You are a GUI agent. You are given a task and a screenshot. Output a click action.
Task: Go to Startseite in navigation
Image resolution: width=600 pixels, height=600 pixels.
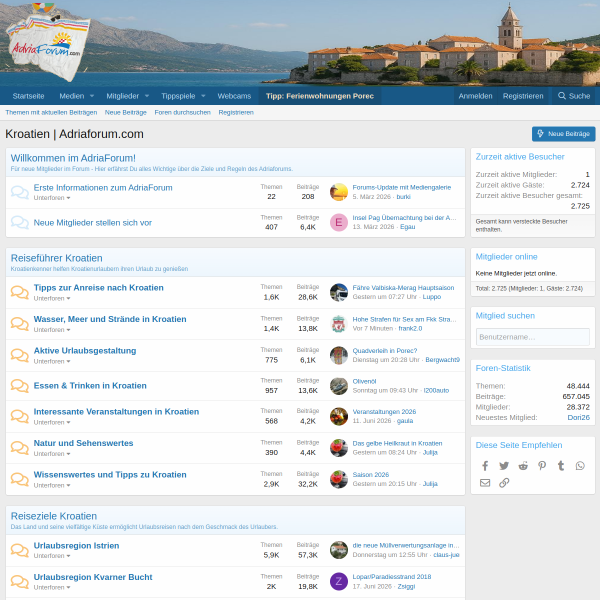point(28,96)
